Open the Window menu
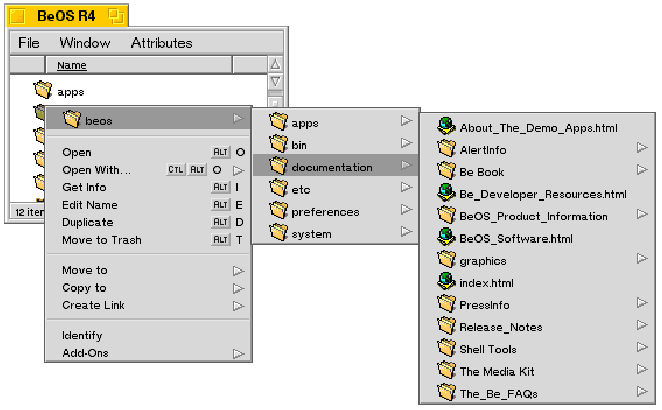The image size is (662, 410). (84, 43)
